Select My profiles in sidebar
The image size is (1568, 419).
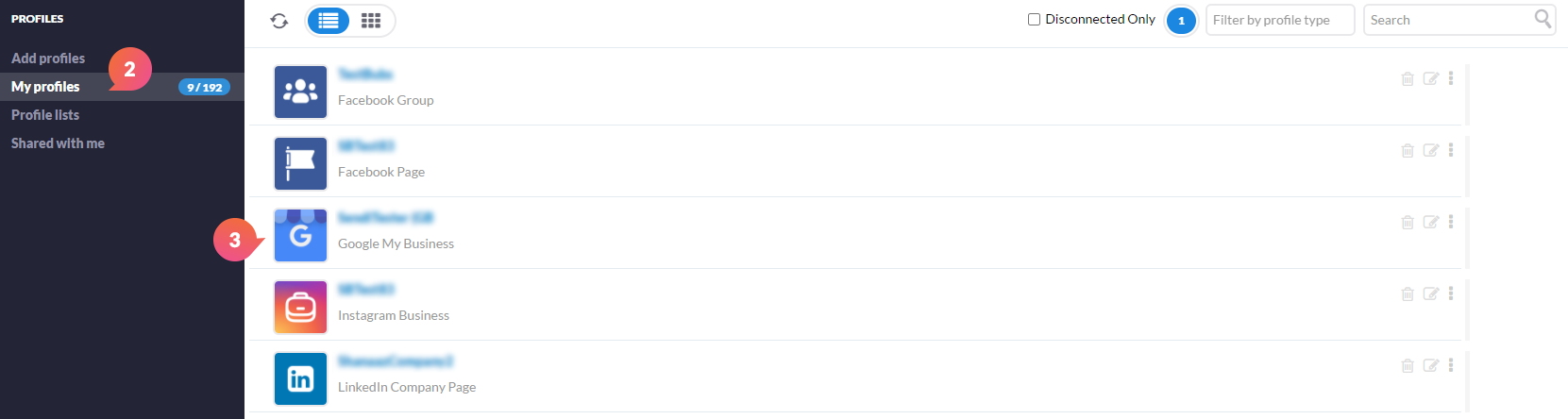[x=45, y=87]
